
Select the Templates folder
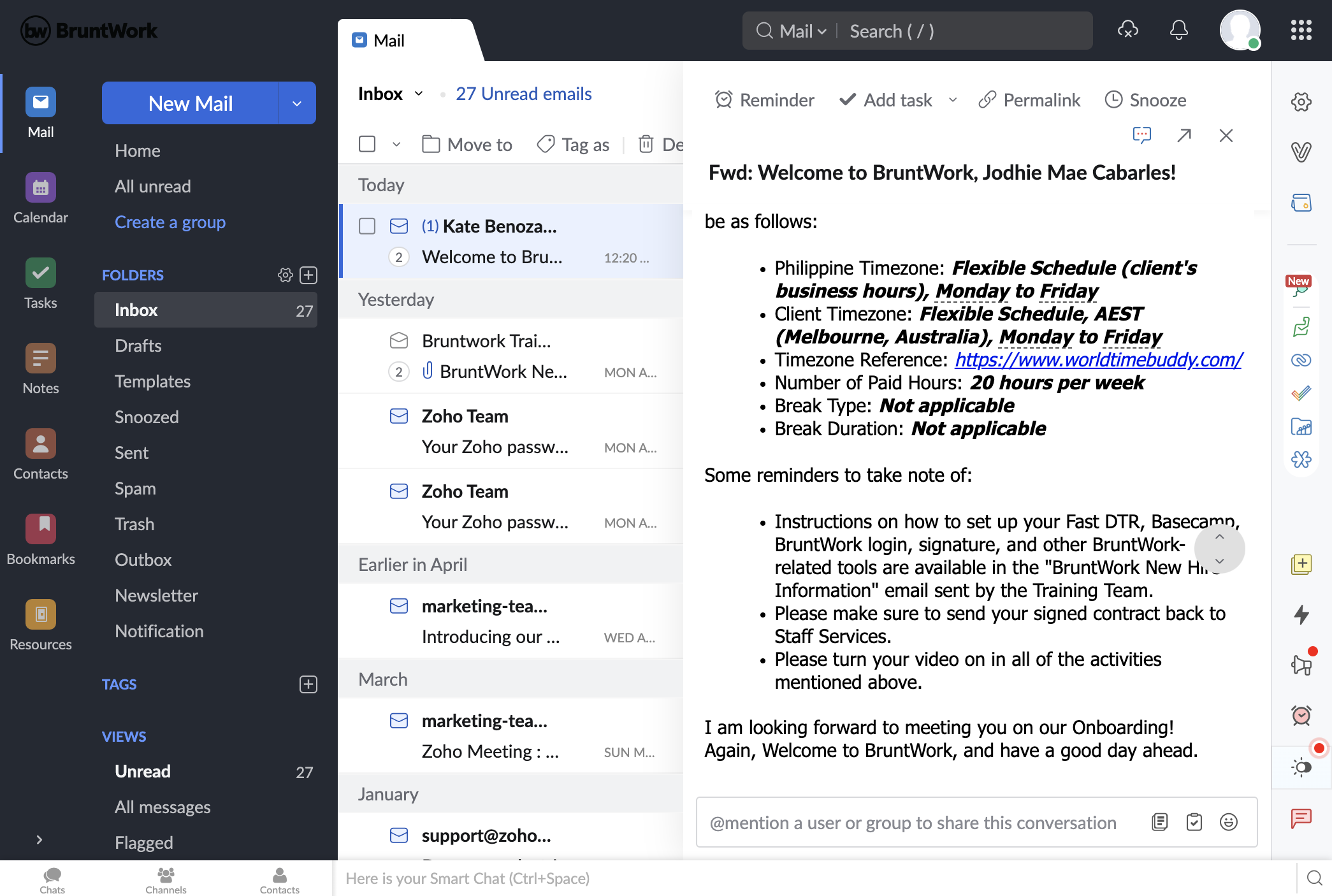tap(152, 381)
